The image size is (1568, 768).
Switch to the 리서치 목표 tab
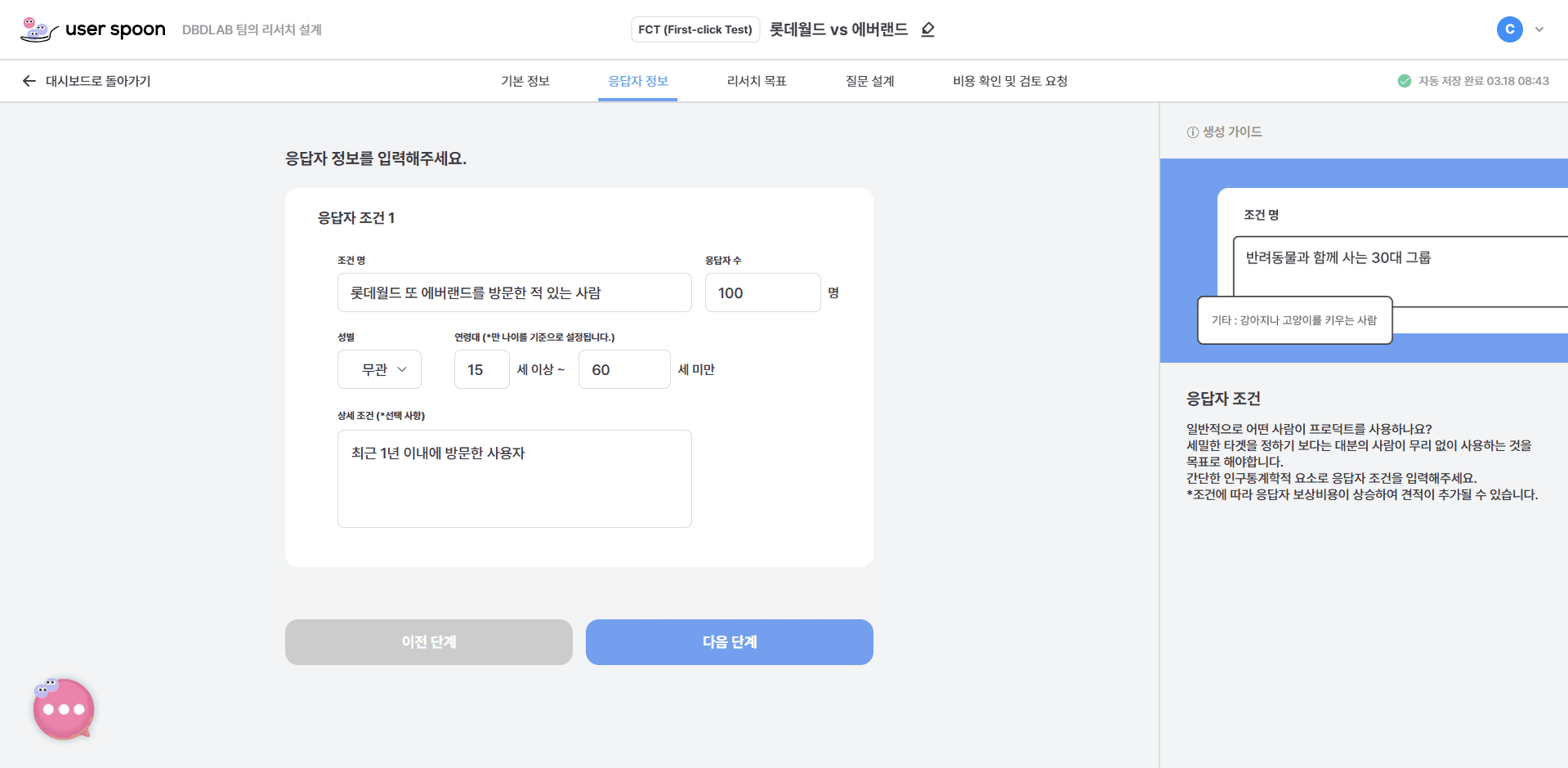coord(757,81)
